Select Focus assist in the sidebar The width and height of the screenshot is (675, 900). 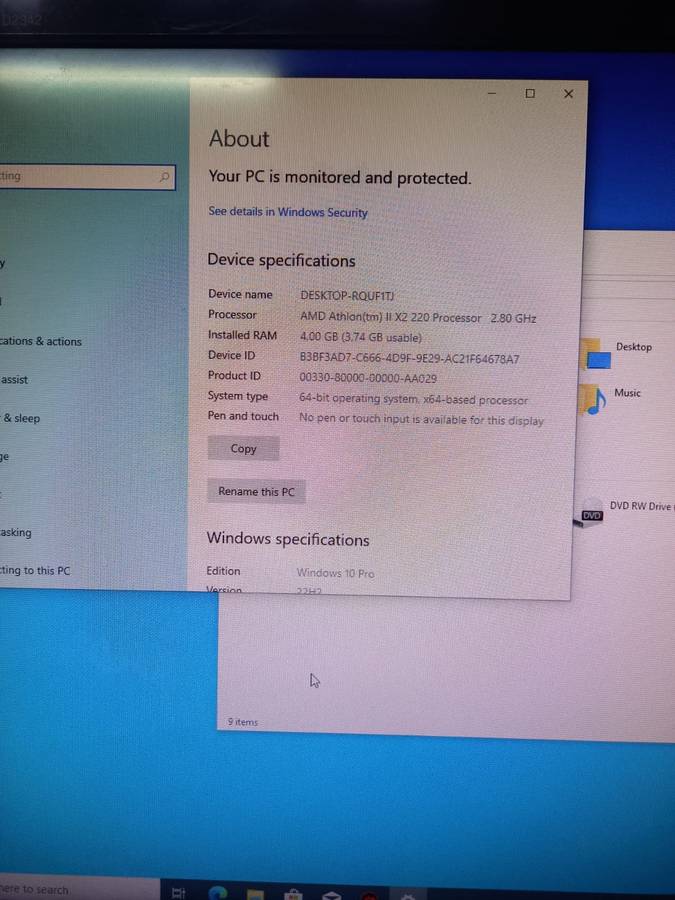pos(15,380)
